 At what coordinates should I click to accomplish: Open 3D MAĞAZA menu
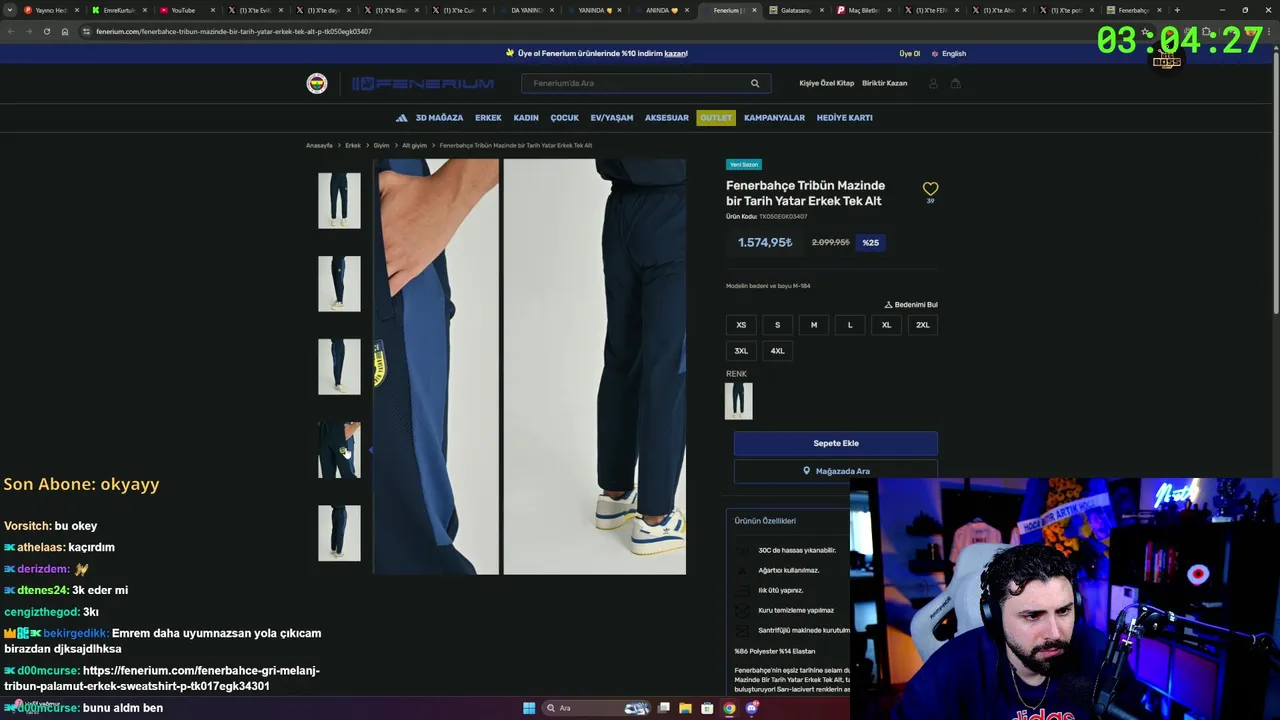click(x=439, y=118)
